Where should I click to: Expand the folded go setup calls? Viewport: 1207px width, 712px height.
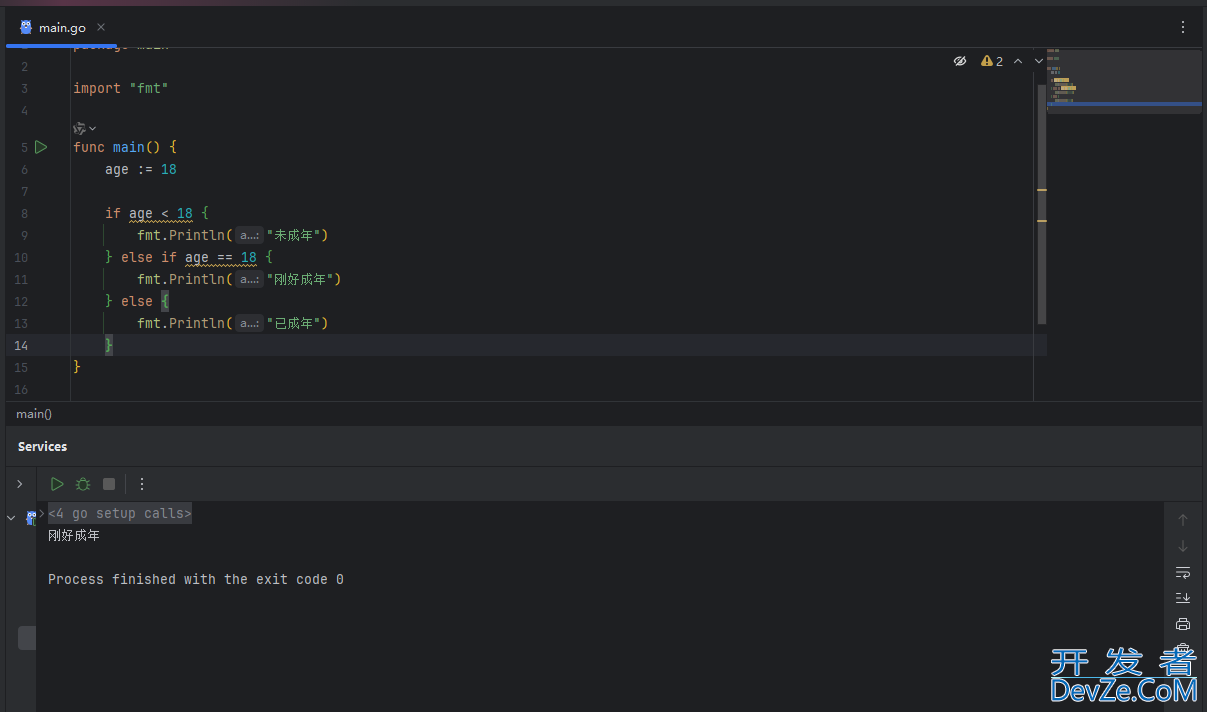point(120,513)
